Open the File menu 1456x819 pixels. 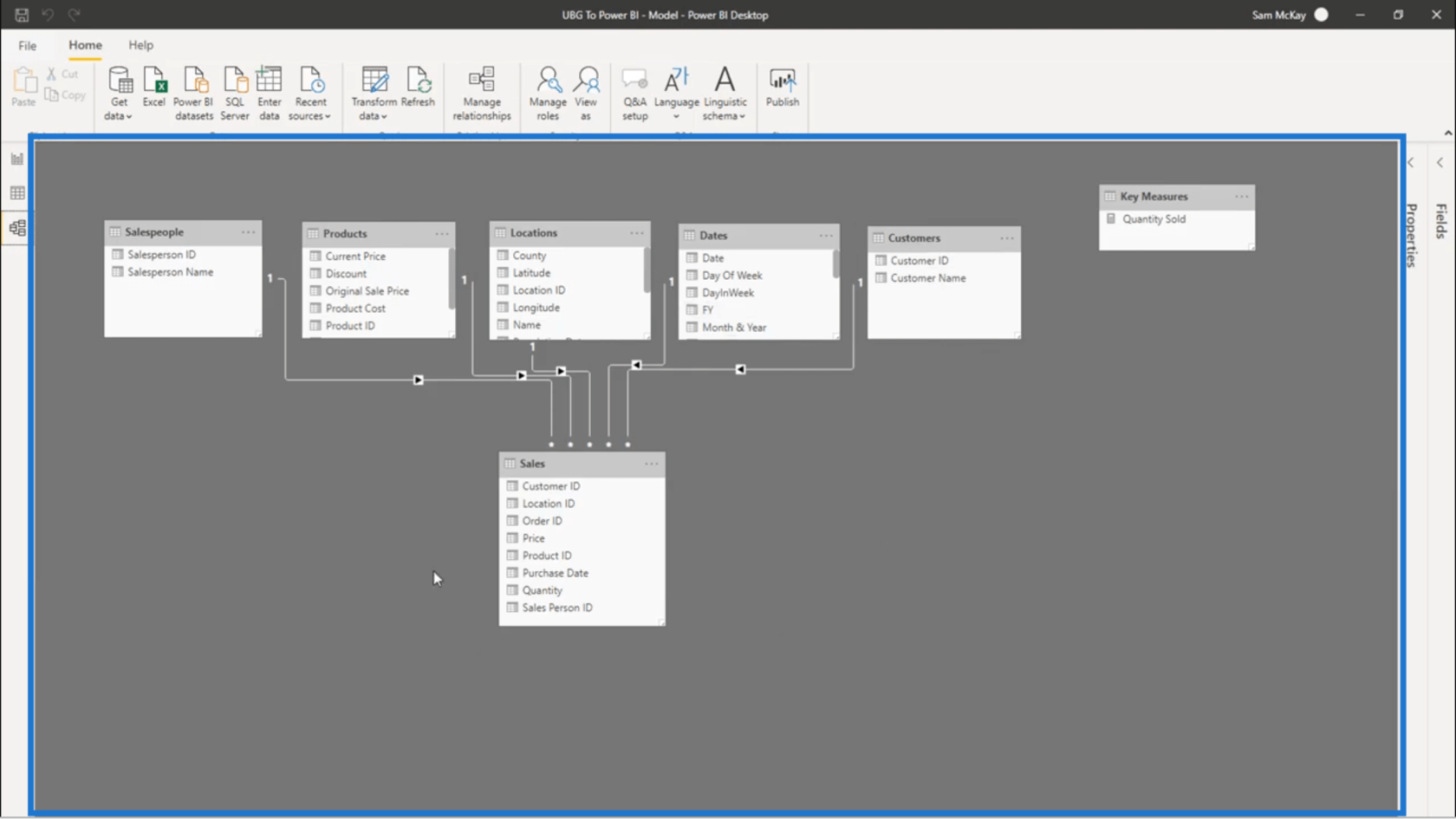(28, 45)
